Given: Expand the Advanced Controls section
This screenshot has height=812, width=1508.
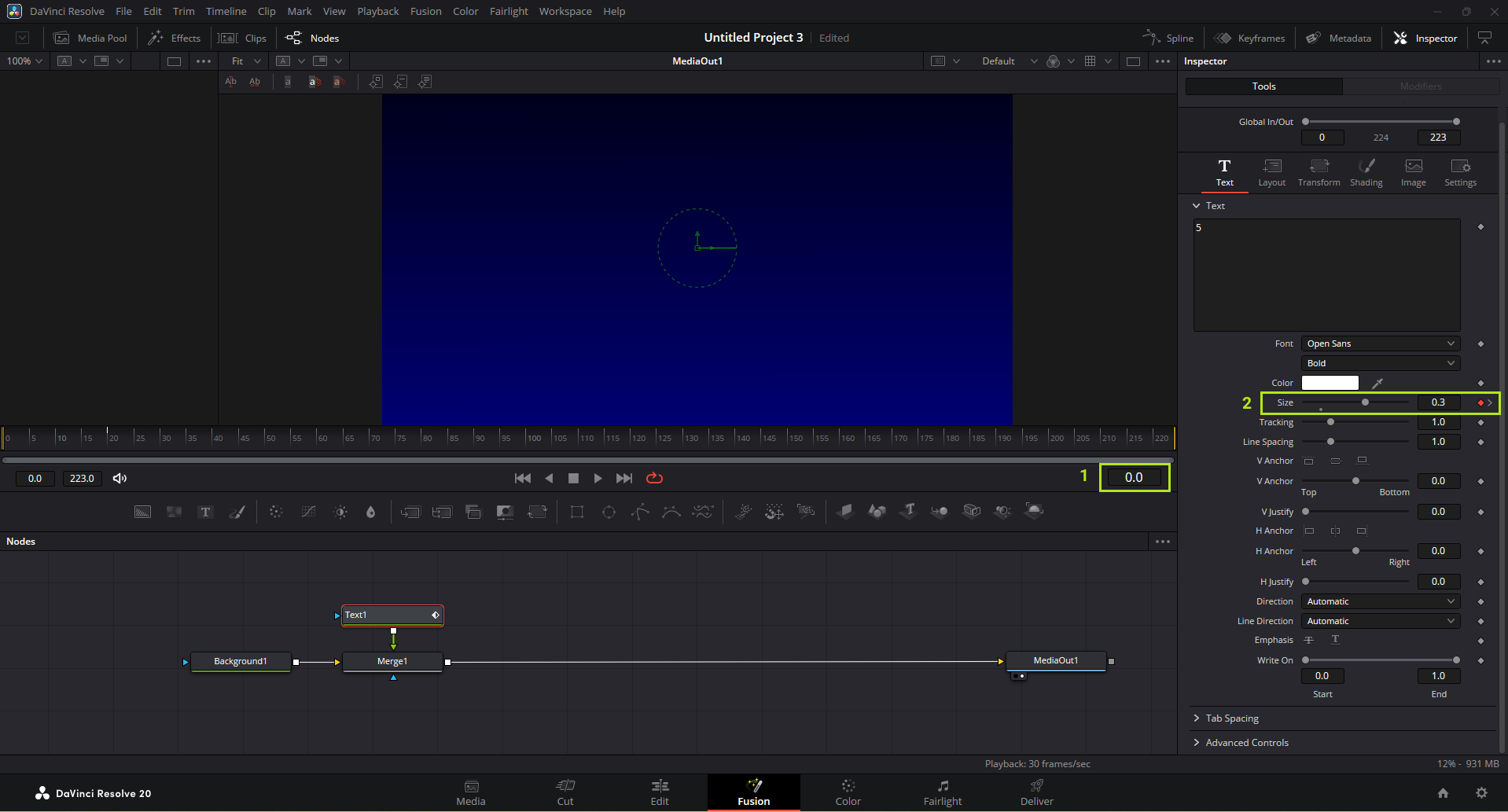Looking at the screenshot, I should point(1246,743).
